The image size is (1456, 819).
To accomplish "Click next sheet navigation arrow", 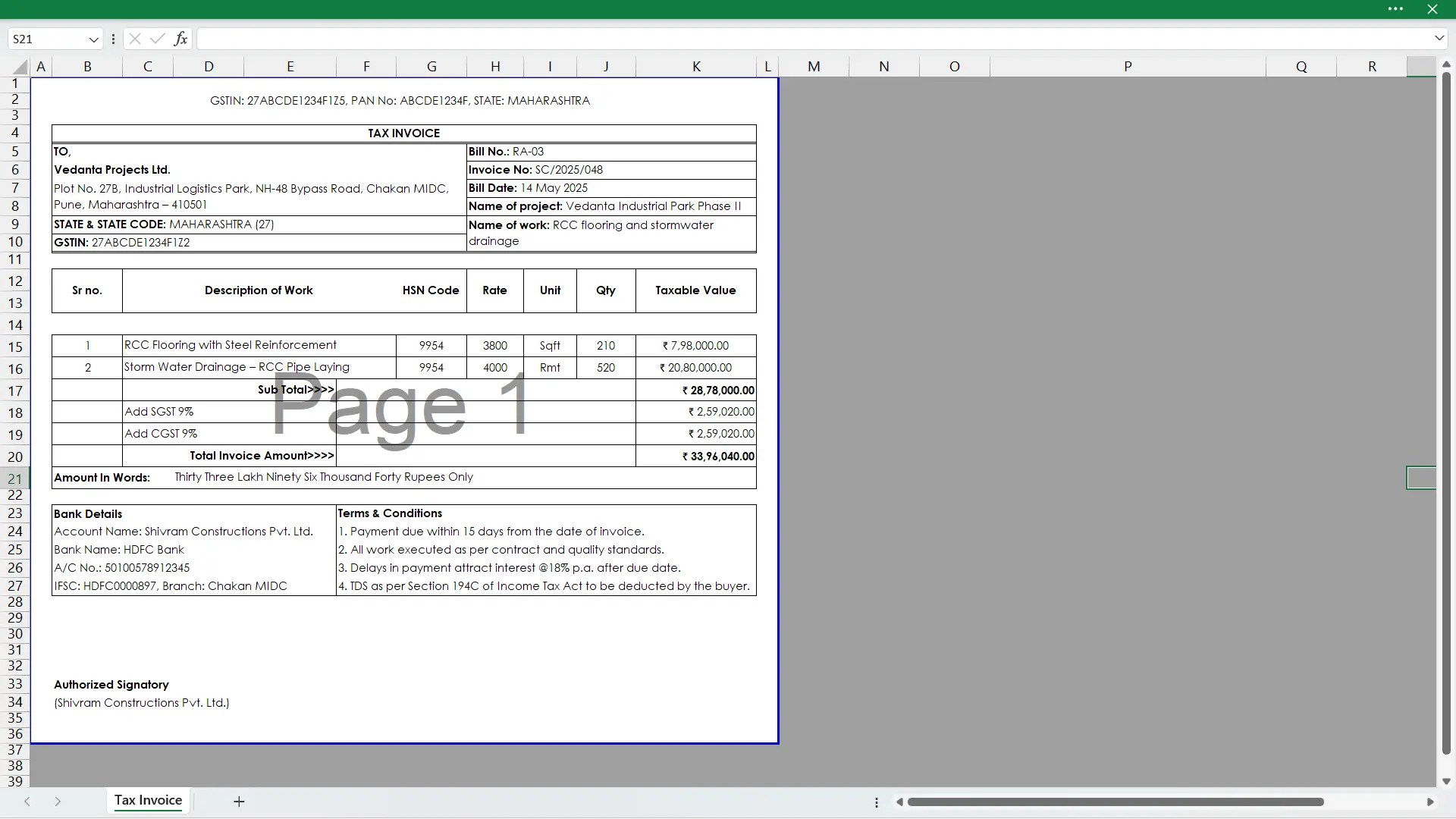I will coord(58,802).
